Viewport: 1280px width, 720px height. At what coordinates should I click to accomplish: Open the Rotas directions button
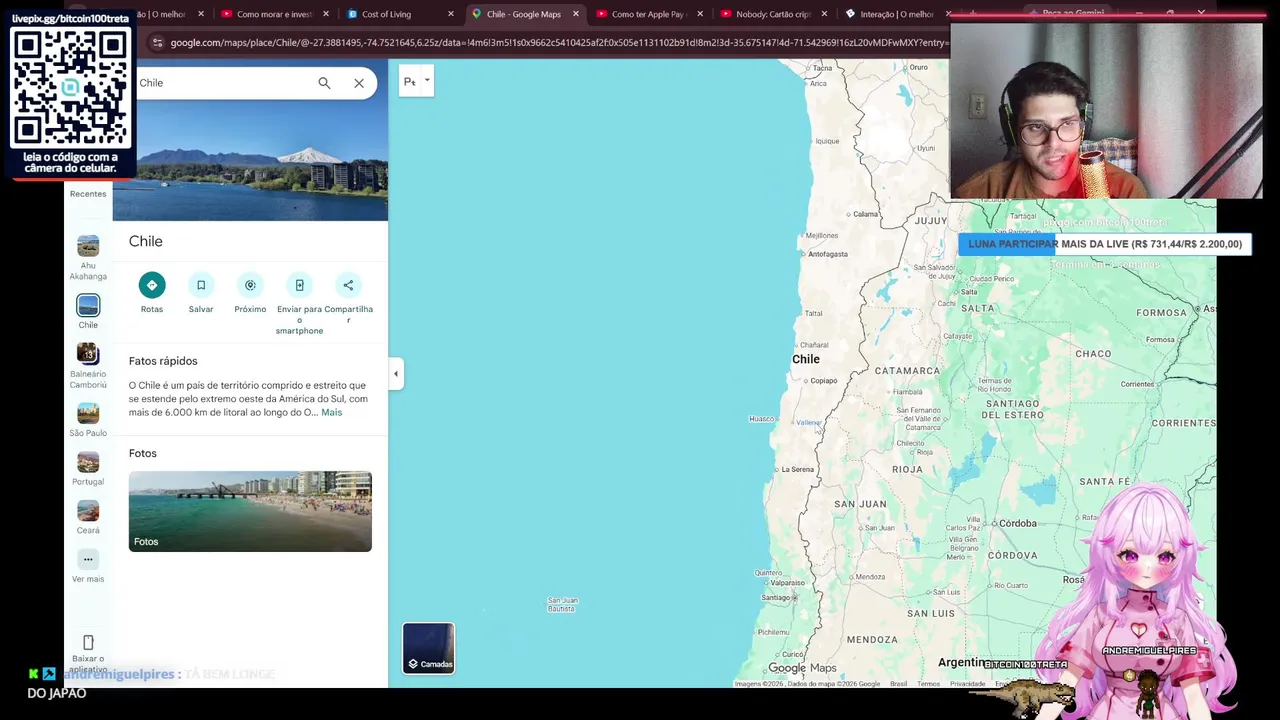(x=152, y=285)
